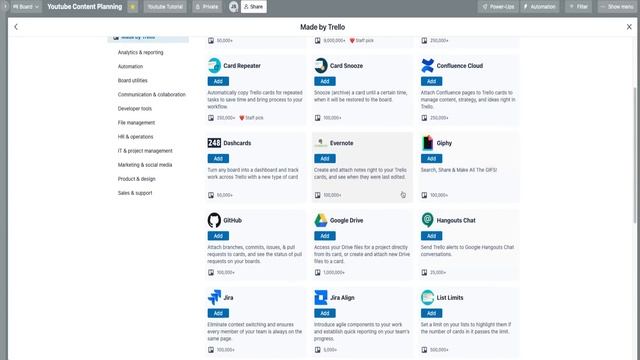Open the Automation button in the board header
The height and width of the screenshot is (360, 640).
click(540, 7)
